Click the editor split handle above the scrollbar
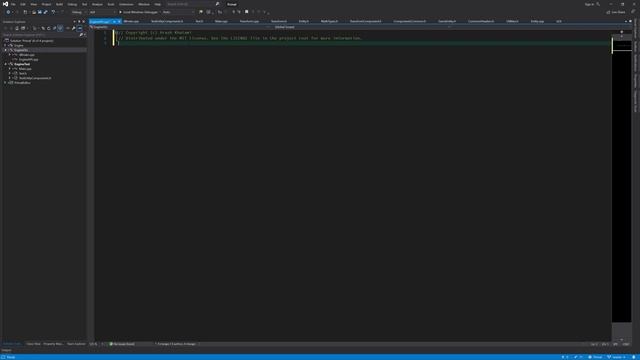This screenshot has height=360, width=640. (622, 32)
